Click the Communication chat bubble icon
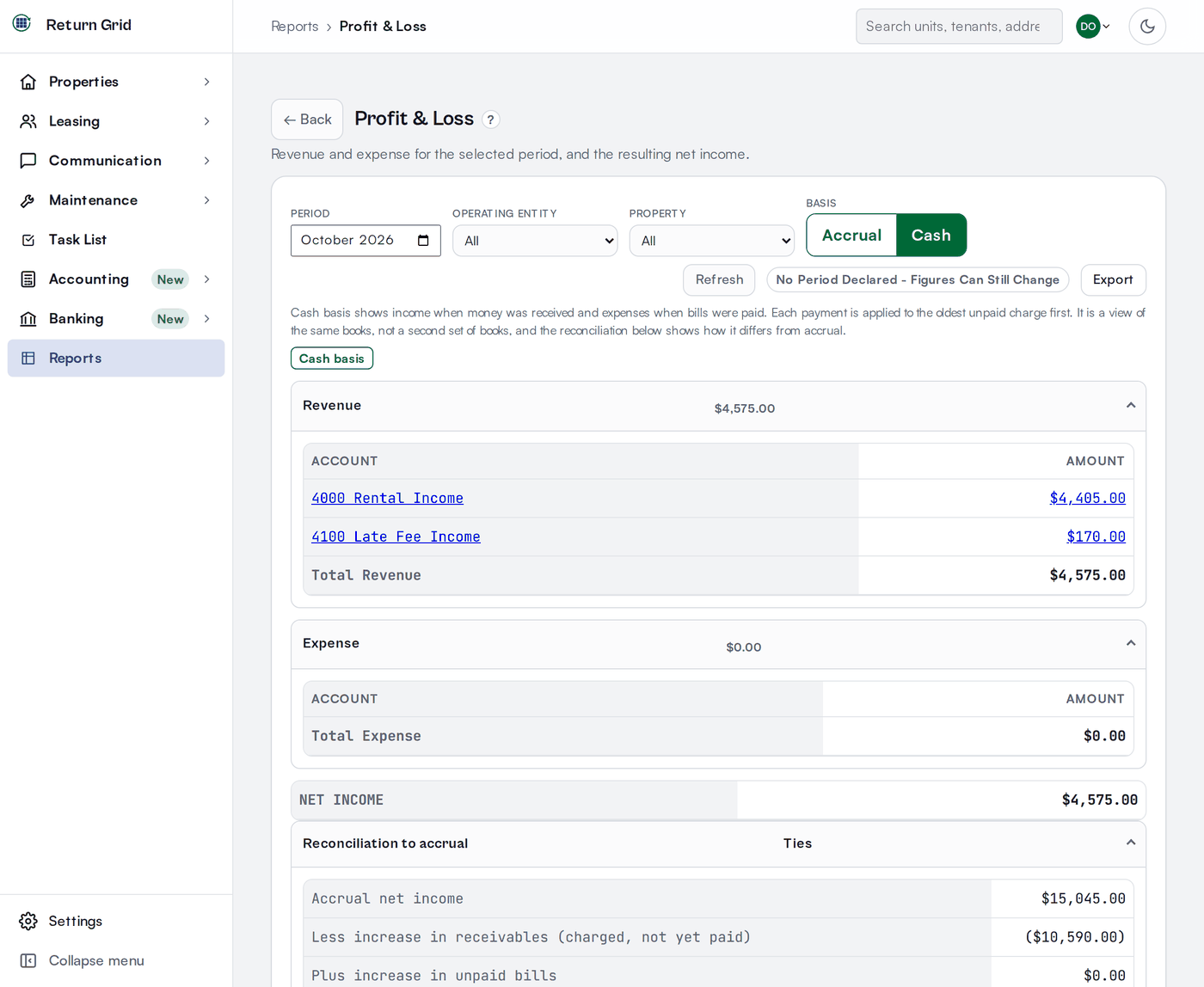This screenshot has width=1204, height=987. coord(28,161)
